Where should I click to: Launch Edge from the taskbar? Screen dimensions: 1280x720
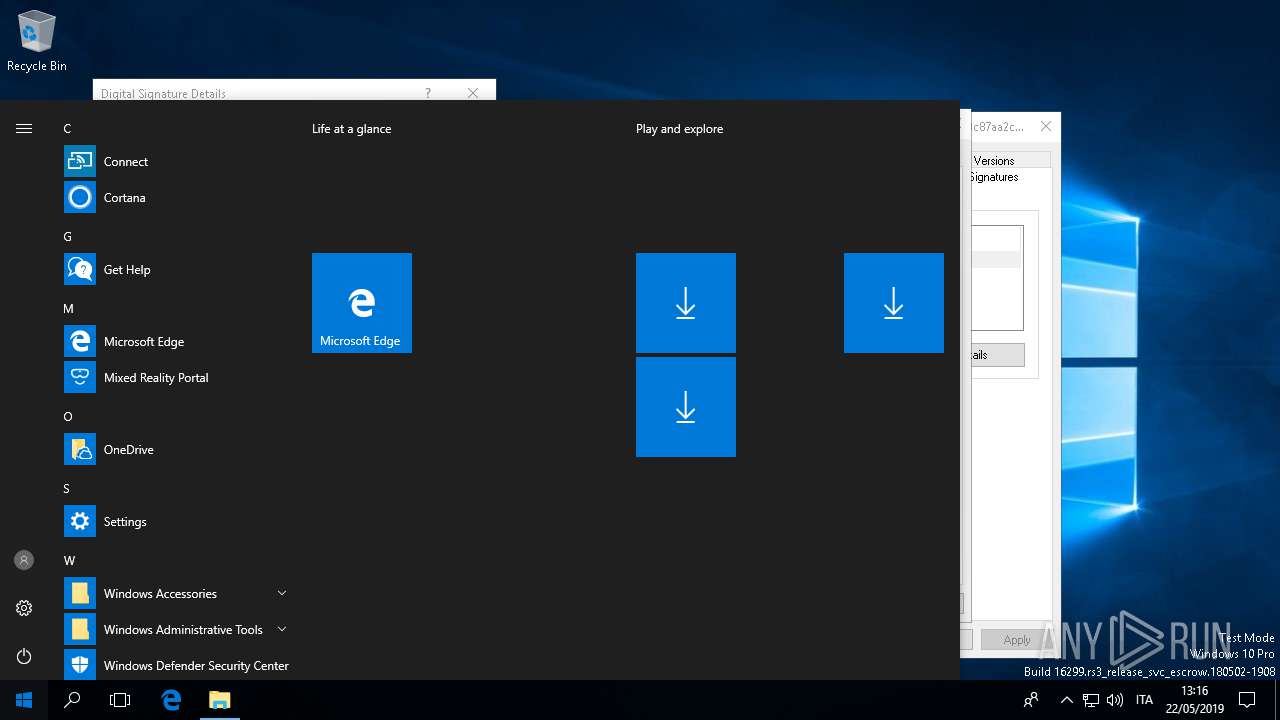tap(171, 700)
